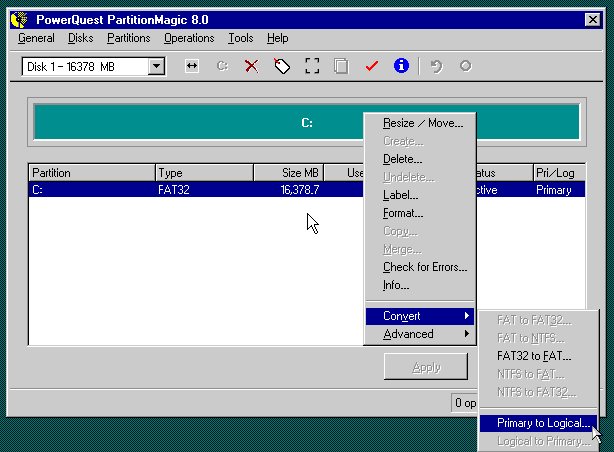
Task: Click the Undo last change icon
Action: [x=436, y=66]
